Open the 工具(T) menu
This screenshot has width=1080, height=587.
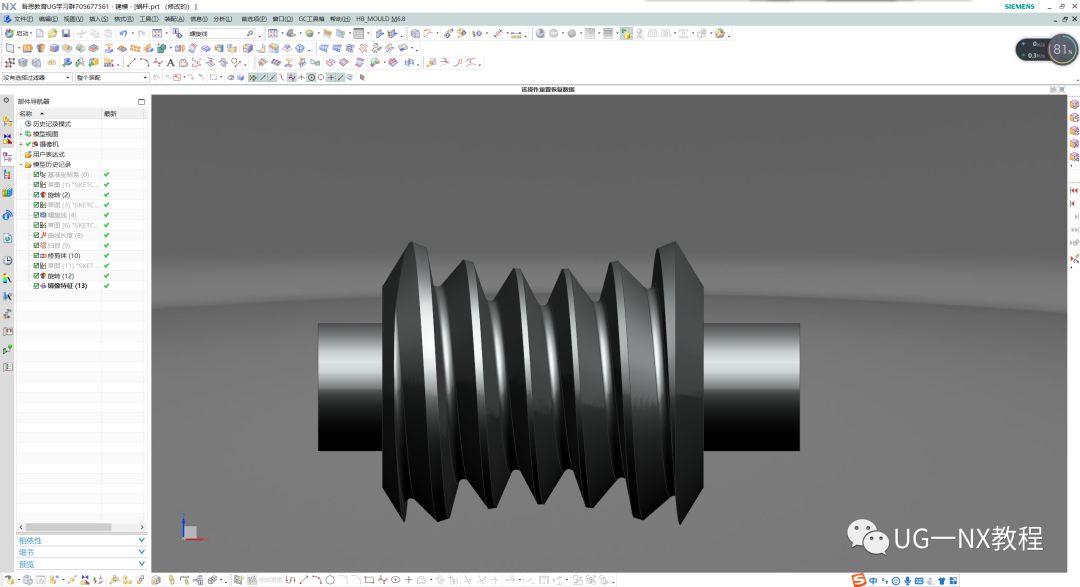149,19
